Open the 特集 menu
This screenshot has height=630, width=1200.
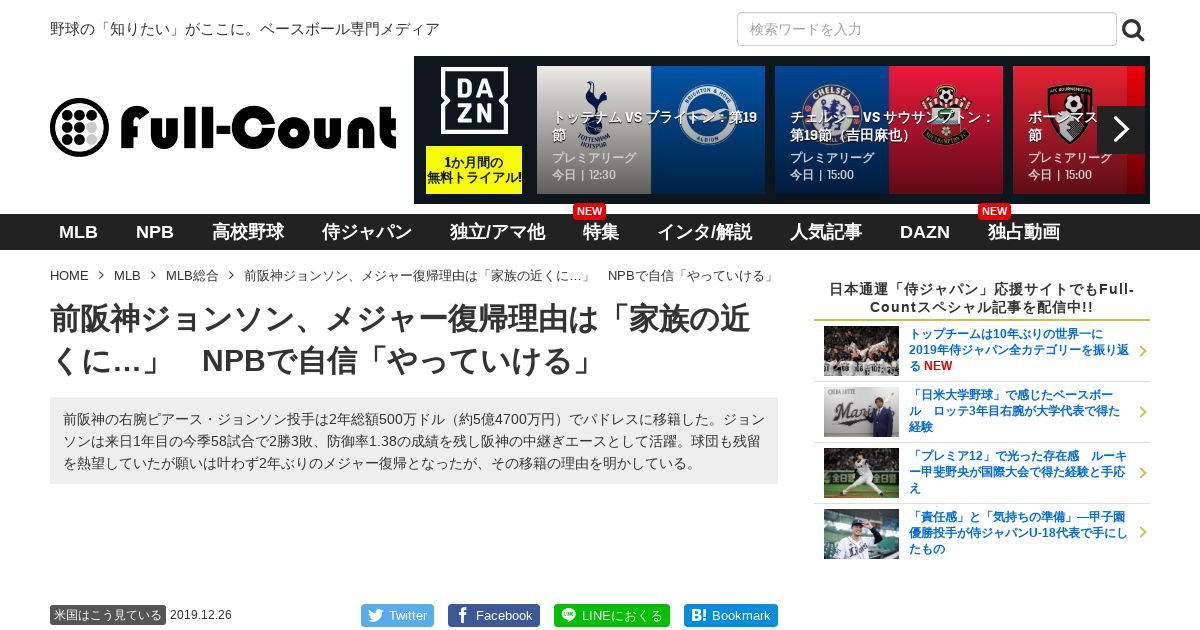[601, 232]
